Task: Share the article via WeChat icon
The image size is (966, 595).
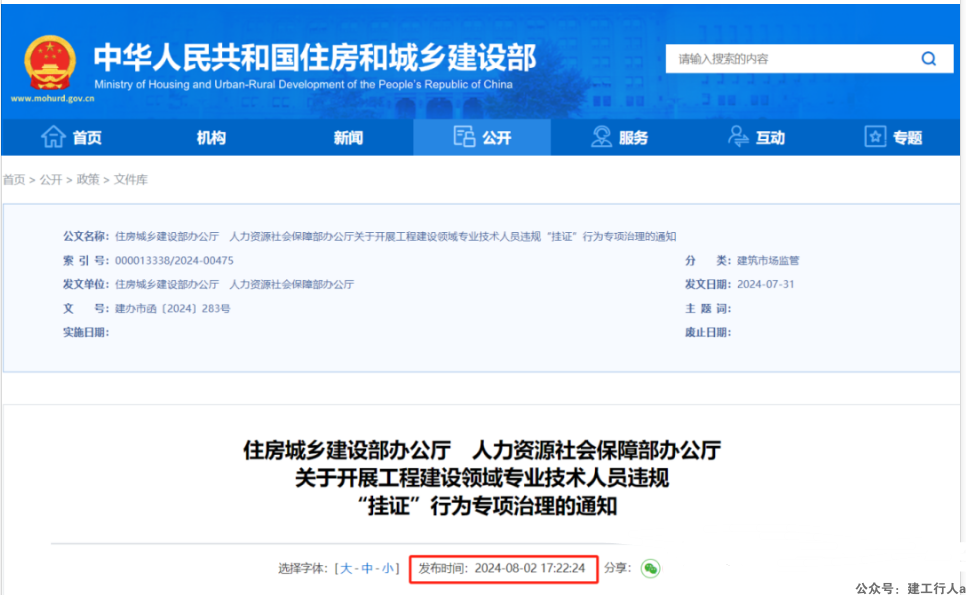Action: [650, 568]
